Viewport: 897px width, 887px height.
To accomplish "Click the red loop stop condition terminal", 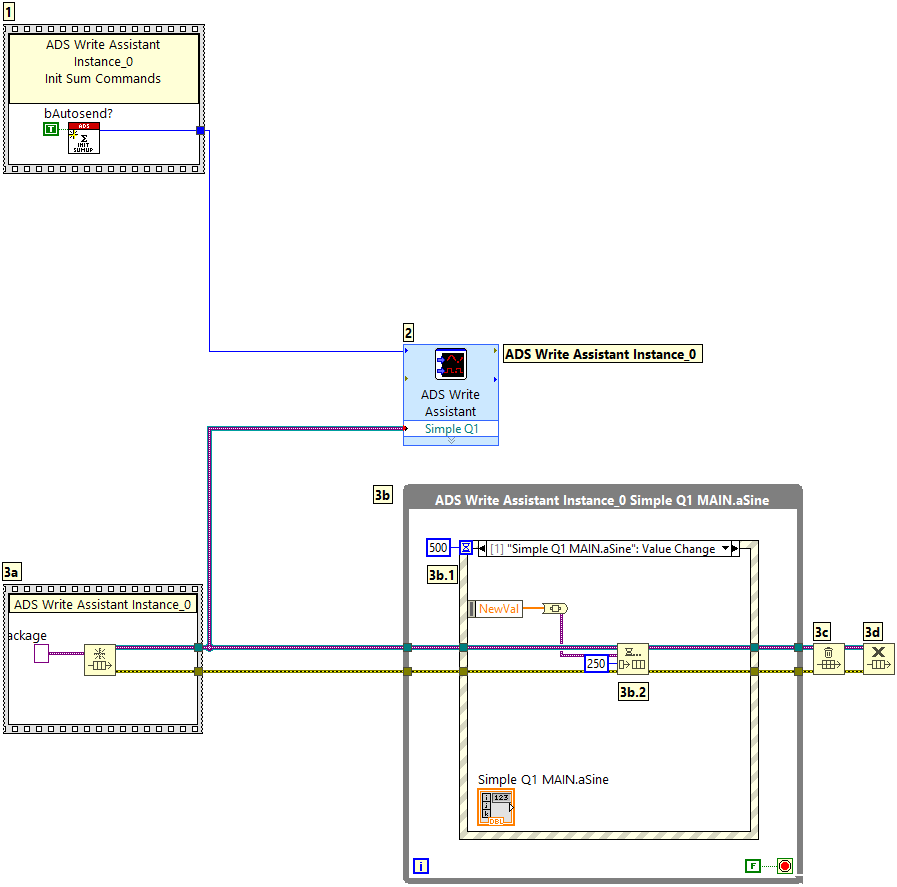I will coord(785,866).
